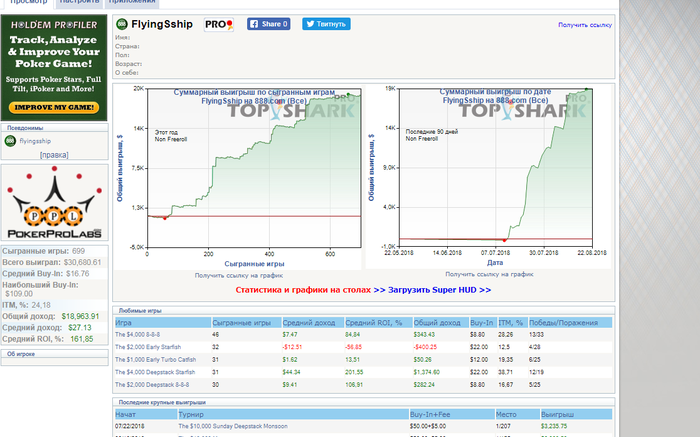Viewport: 700px width, 437px height.
Task: Click Статистика и графики на столах link
Action: tap(303, 290)
